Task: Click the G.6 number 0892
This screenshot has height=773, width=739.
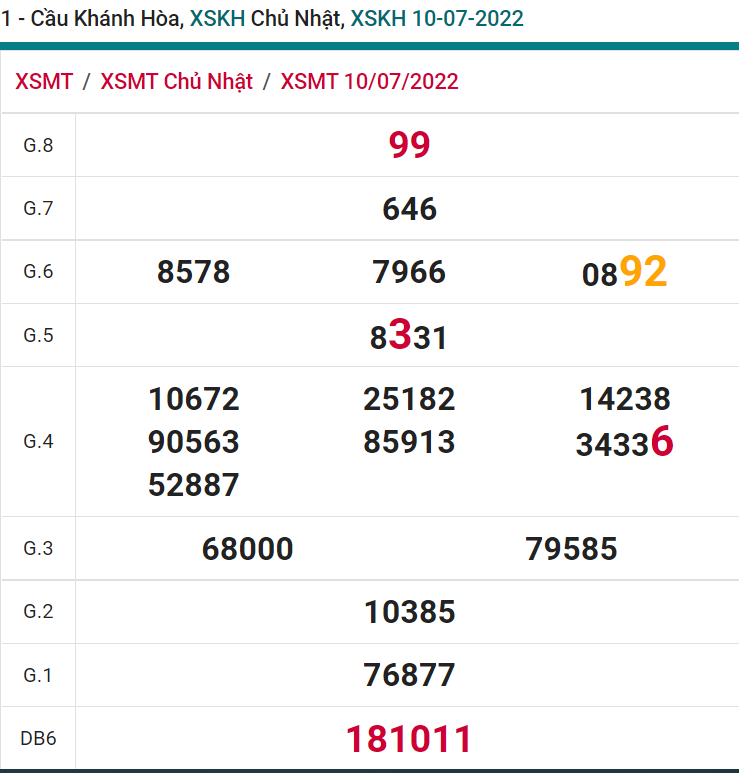Action: (624, 272)
